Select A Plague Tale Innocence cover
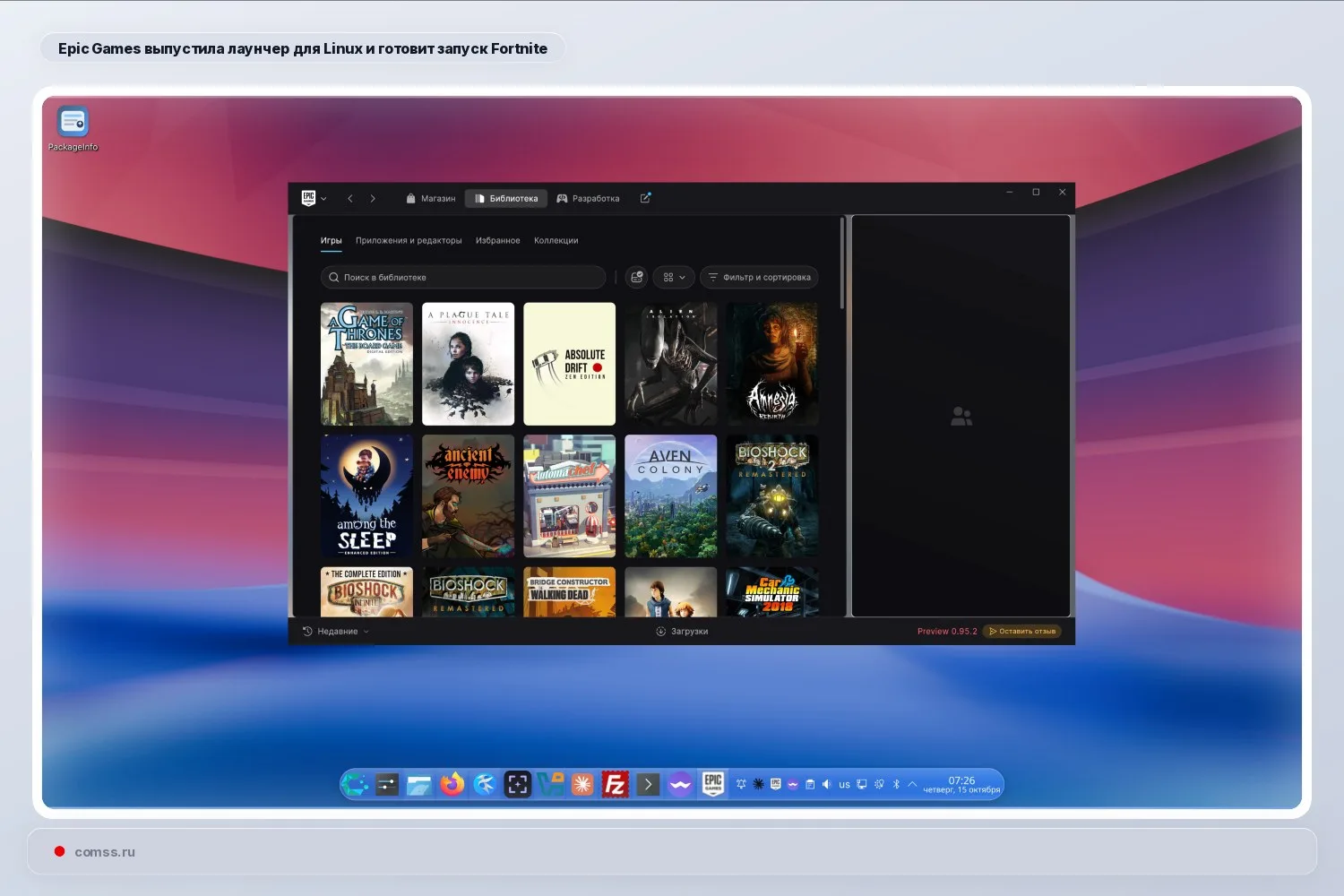This screenshot has height=896, width=1344. click(469, 364)
